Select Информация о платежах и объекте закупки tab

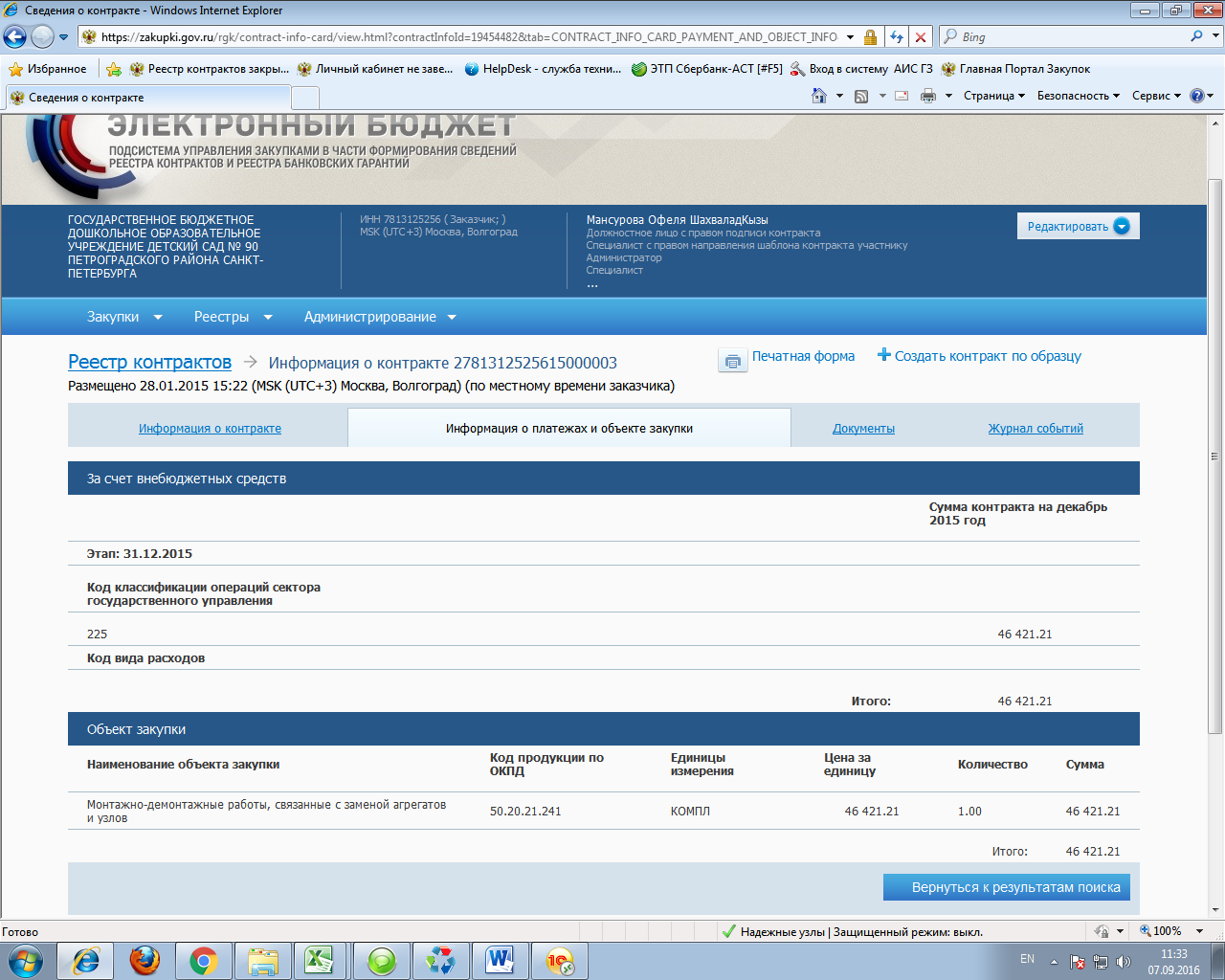click(569, 429)
